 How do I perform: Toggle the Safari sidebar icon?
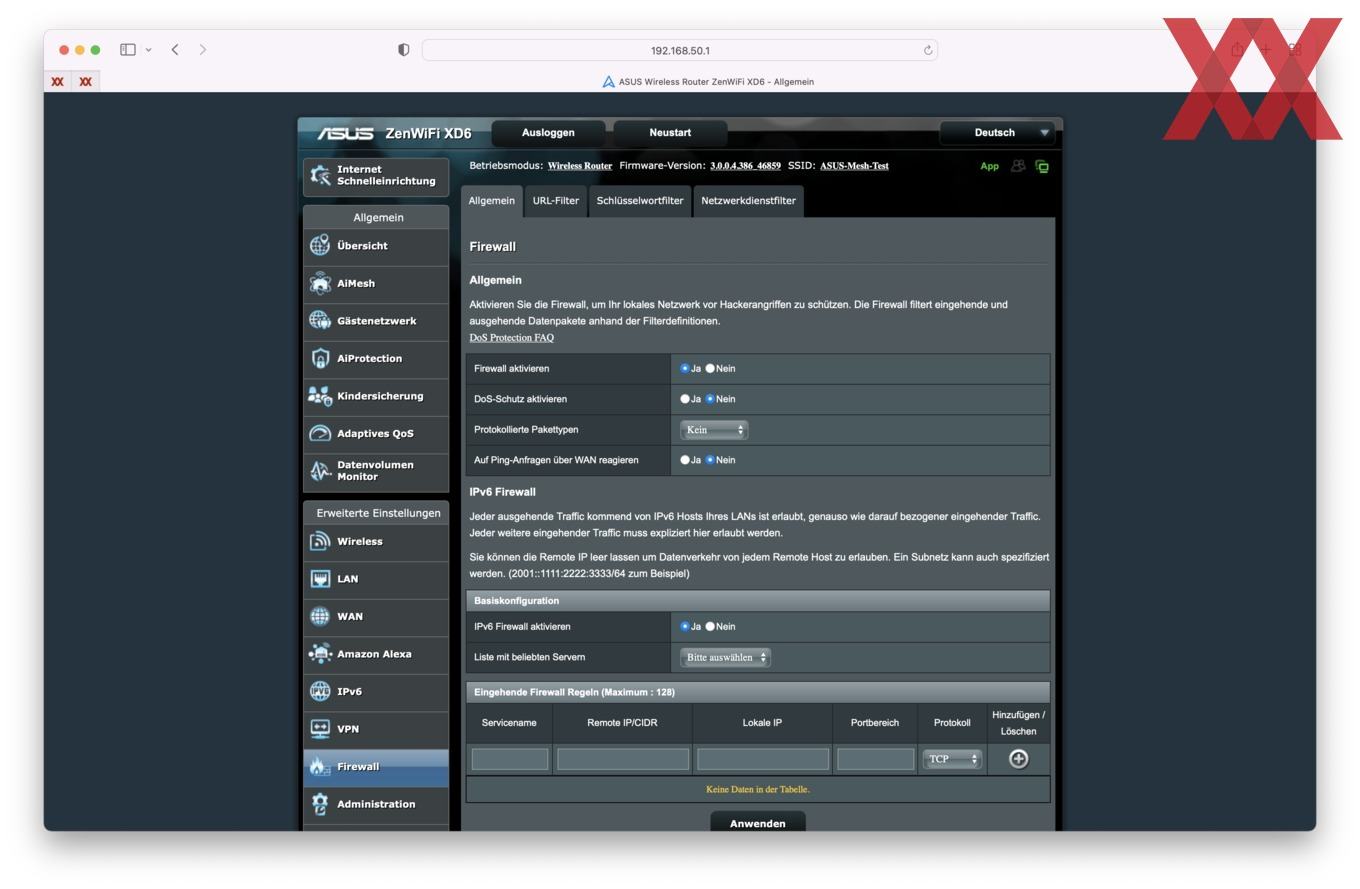pos(128,49)
